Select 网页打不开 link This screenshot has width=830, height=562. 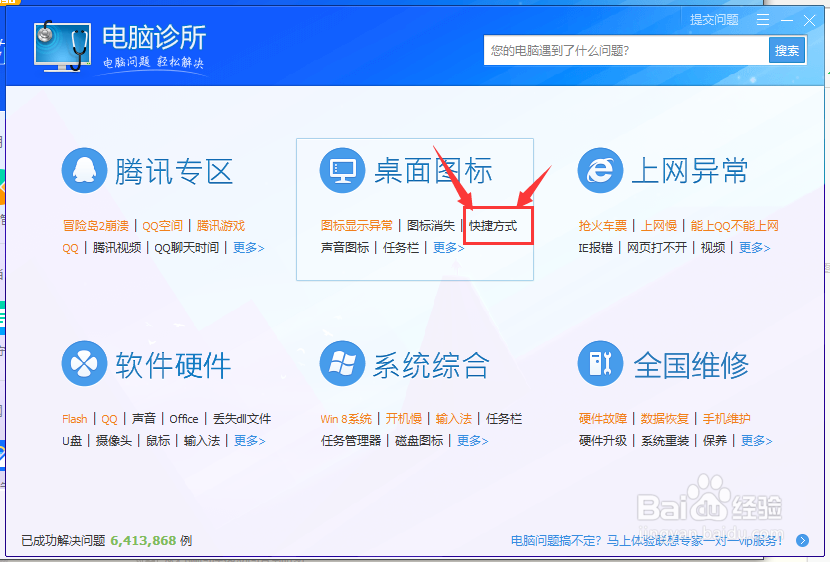tap(657, 248)
